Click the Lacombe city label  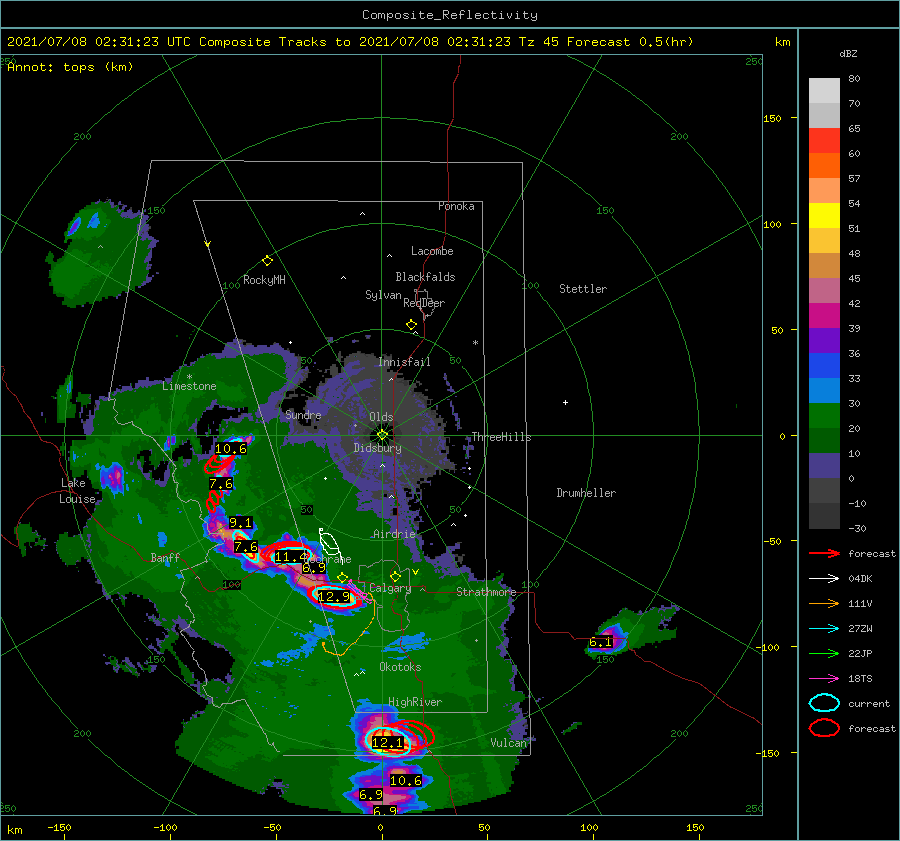pos(432,251)
